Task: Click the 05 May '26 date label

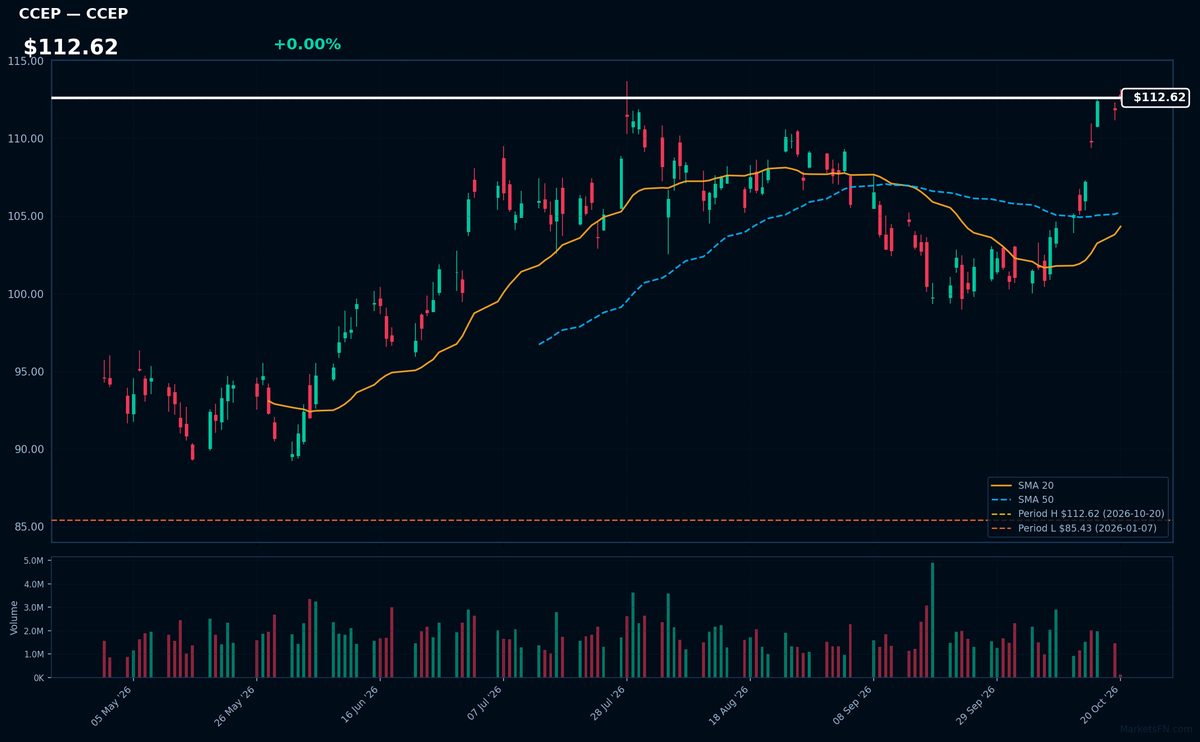Action: (x=112, y=705)
